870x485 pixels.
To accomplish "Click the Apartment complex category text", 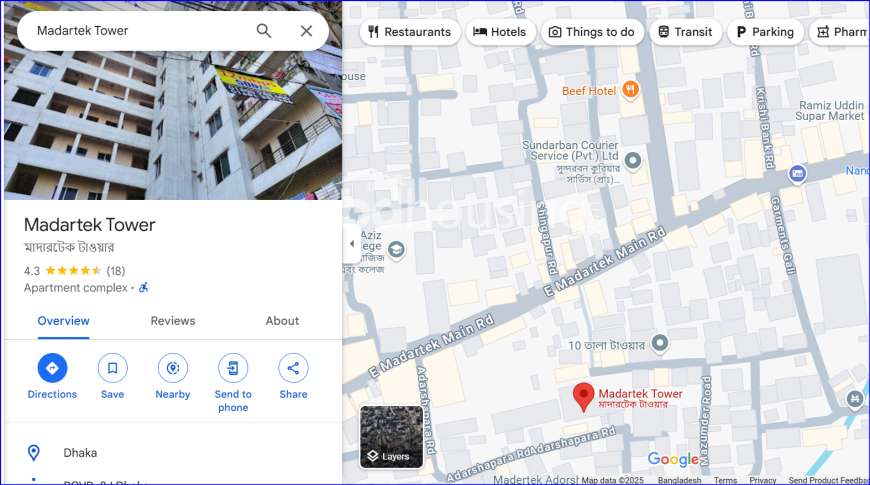I will (x=75, y=287).
